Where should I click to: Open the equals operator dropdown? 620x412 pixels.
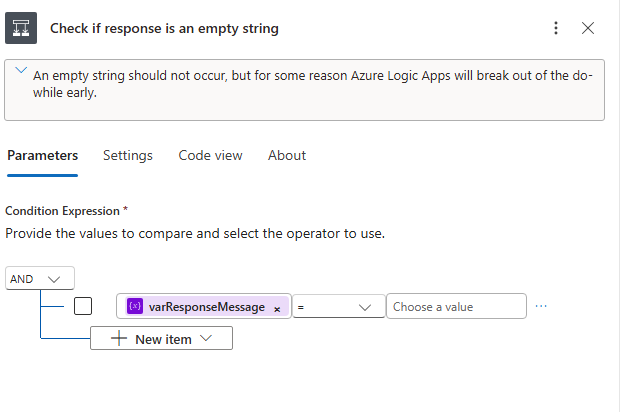[x=338, y=307]
